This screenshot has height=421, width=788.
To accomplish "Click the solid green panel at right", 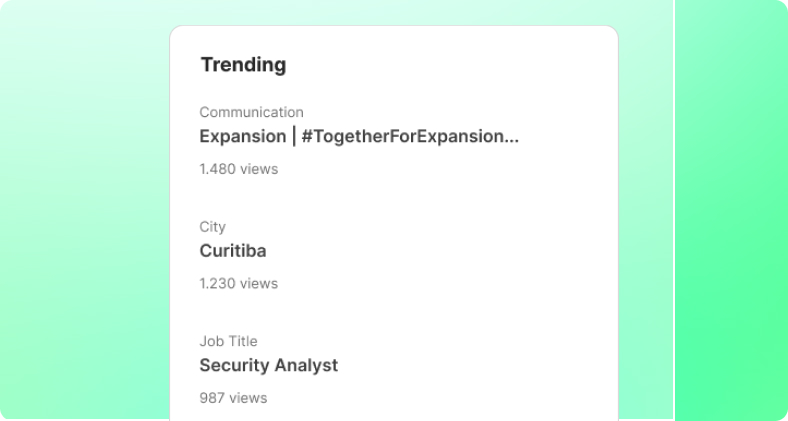I will 731,210.
